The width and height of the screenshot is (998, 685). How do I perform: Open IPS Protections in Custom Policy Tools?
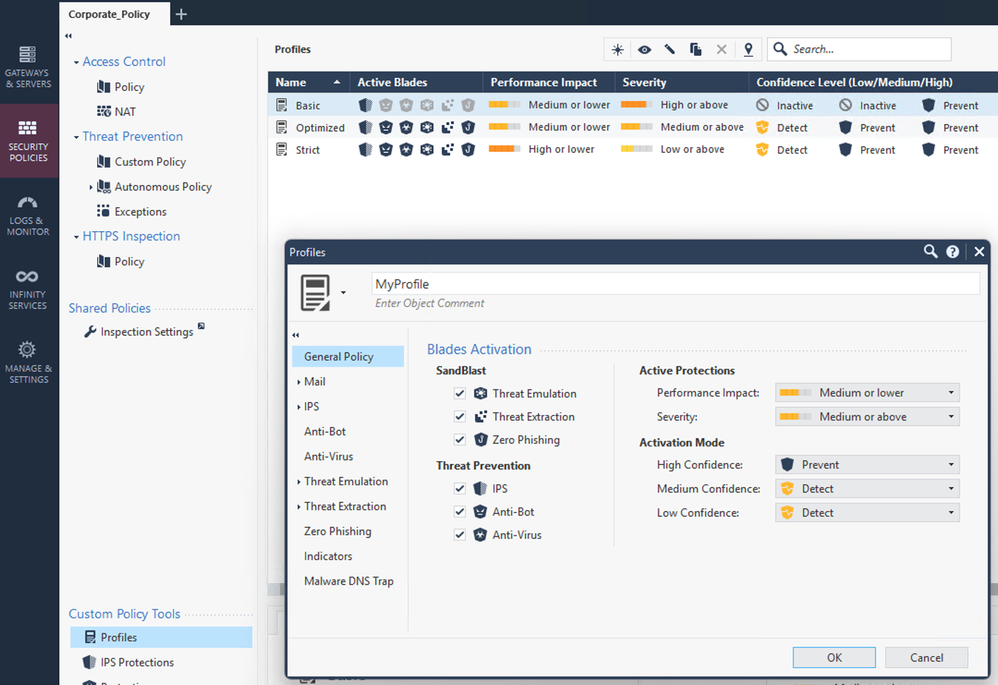137,662
